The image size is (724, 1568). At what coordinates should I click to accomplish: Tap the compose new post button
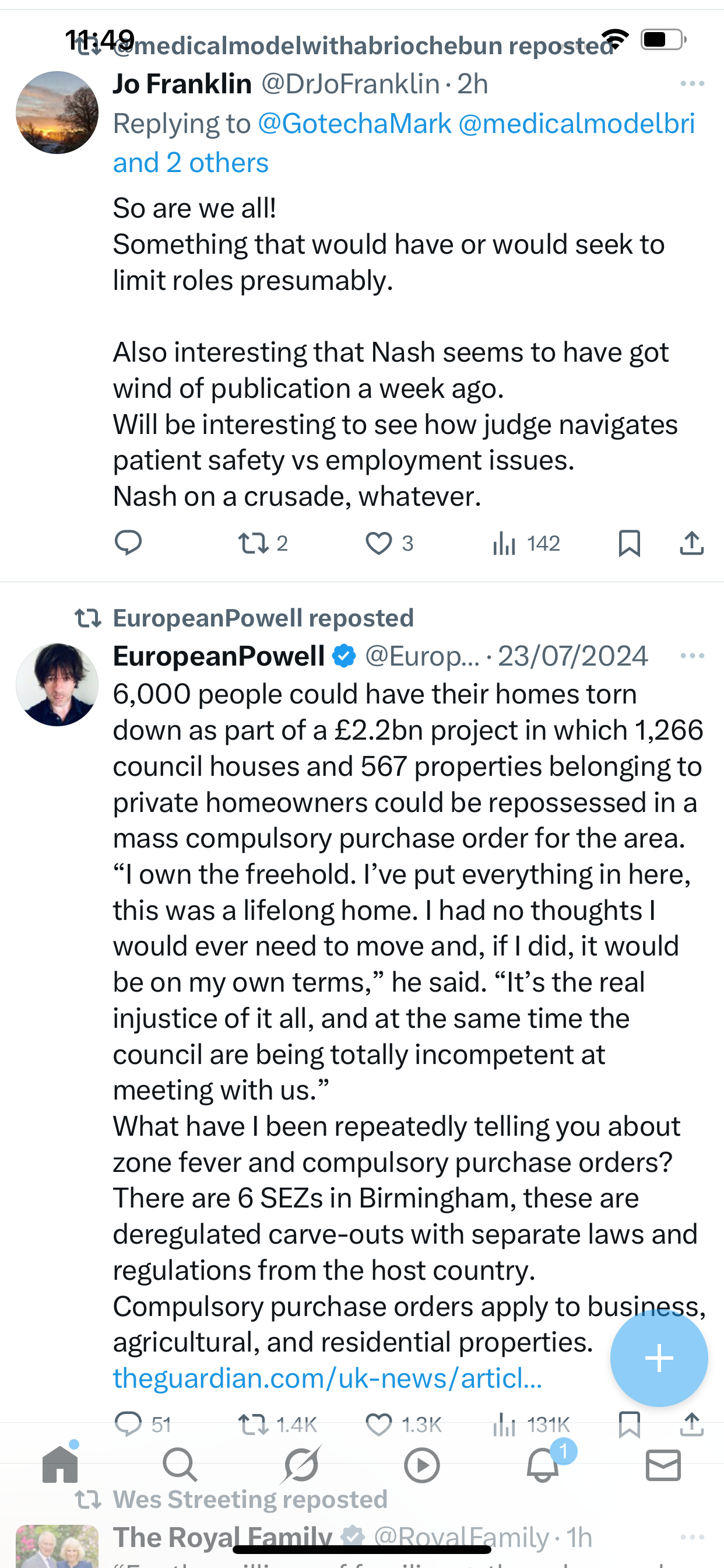click(659, 1358)
